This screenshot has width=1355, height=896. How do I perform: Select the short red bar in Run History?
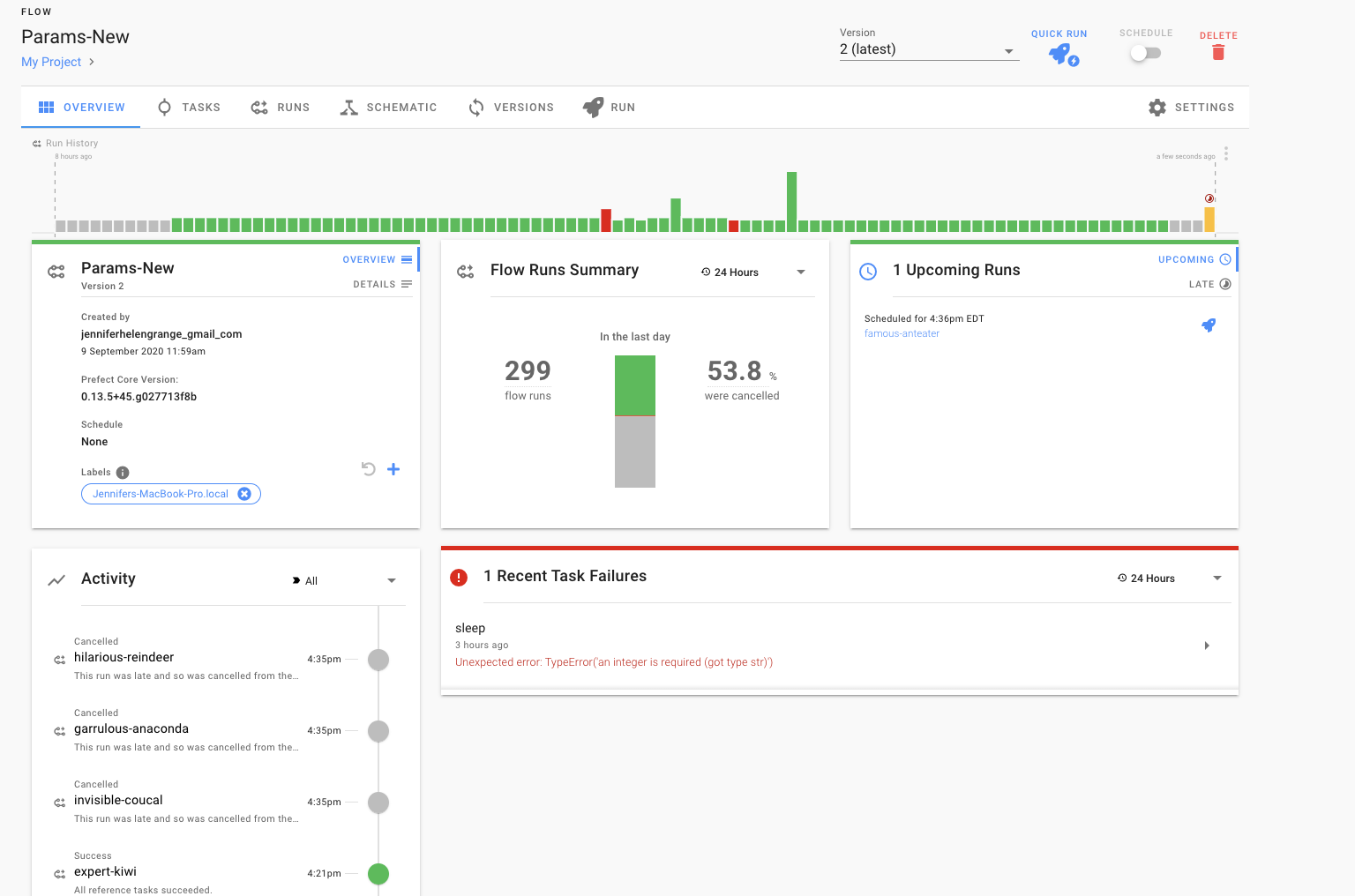(733, 227)
